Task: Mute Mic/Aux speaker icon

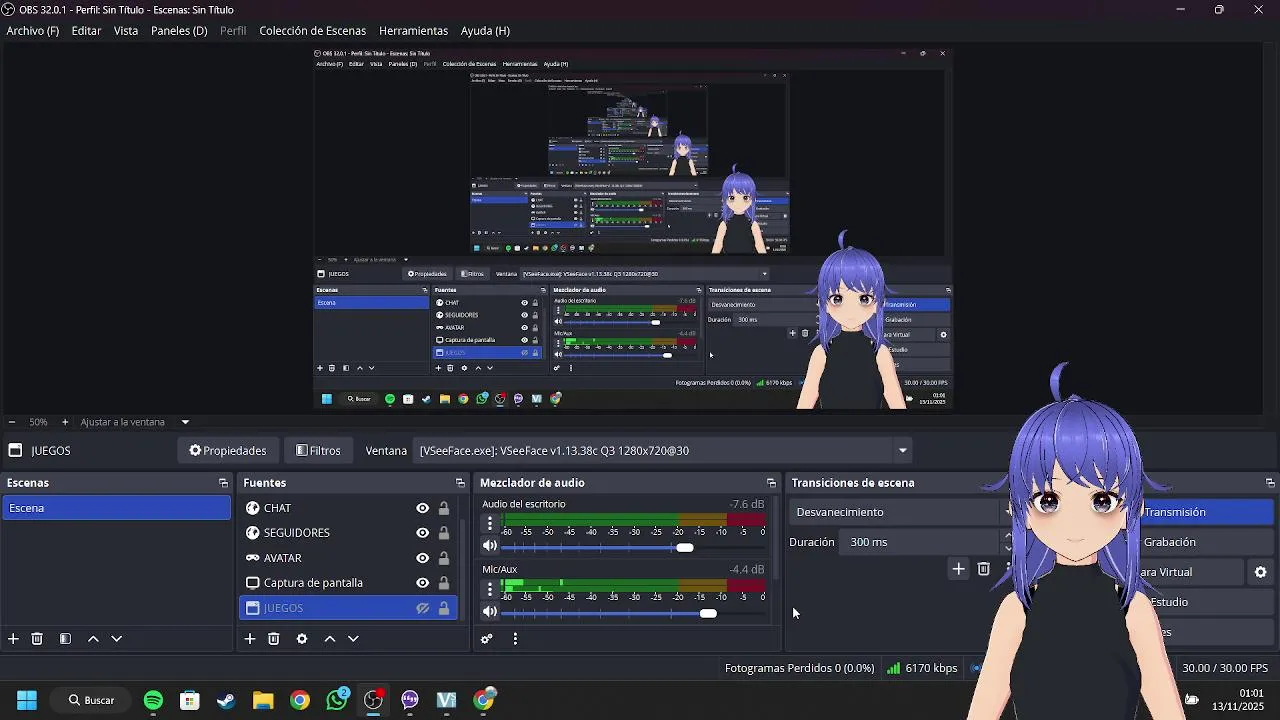Action: click(x=489, y=611)
